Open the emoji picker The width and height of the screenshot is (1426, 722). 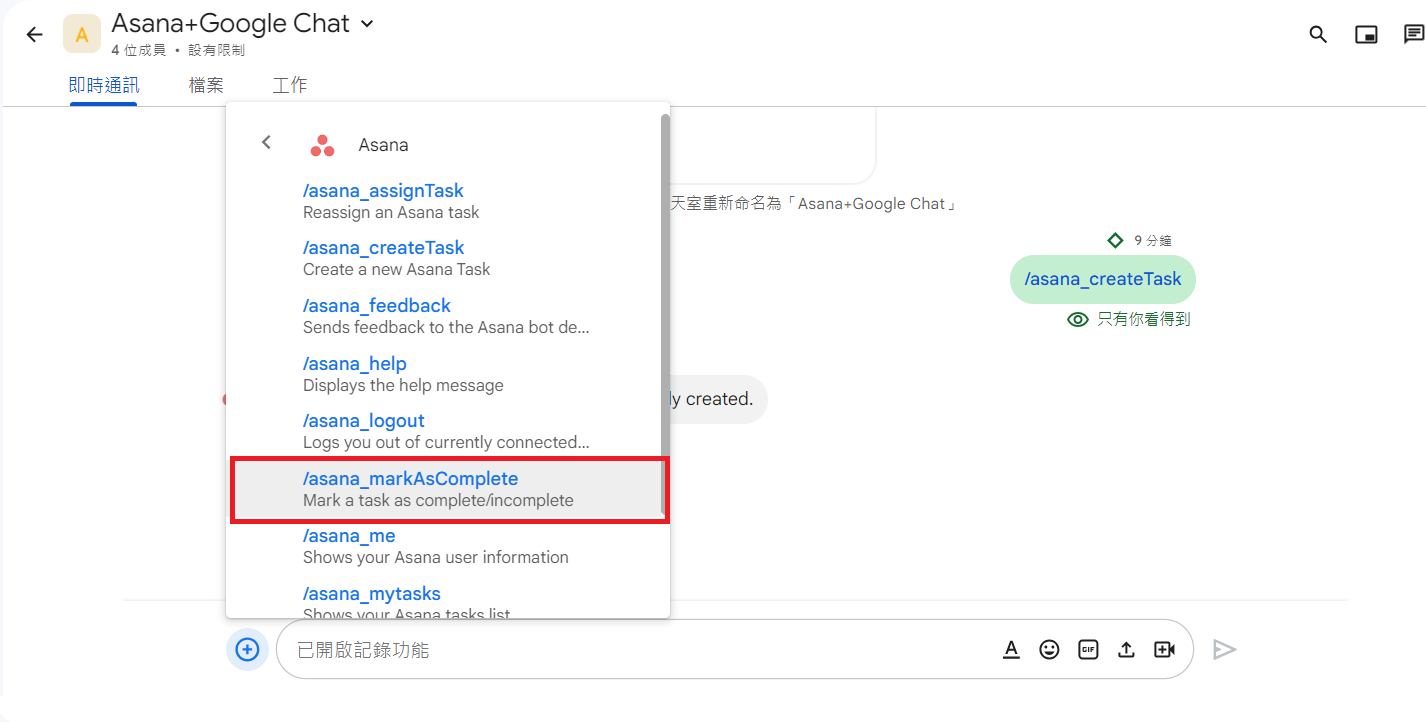(1049, 650)
